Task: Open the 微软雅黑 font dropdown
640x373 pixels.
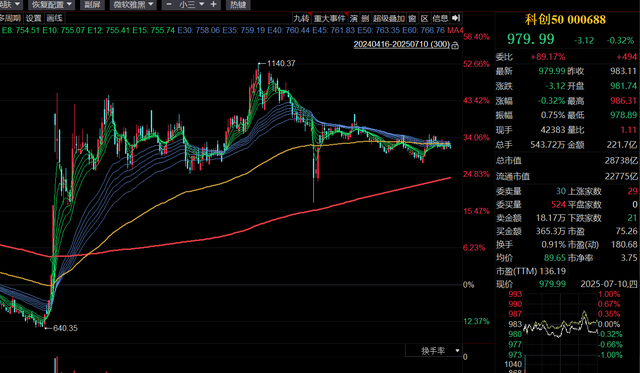Action: coord(134,4)
